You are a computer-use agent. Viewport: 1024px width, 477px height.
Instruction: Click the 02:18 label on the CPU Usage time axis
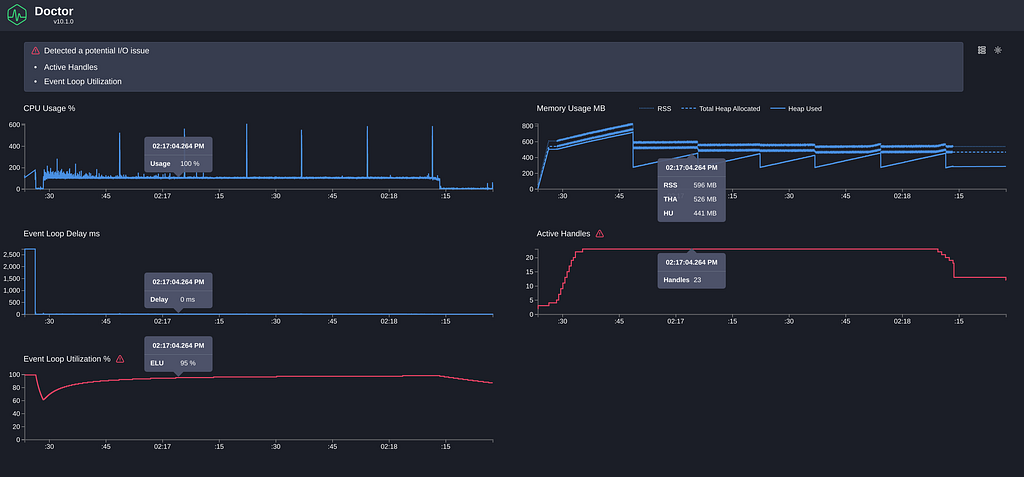389,195
